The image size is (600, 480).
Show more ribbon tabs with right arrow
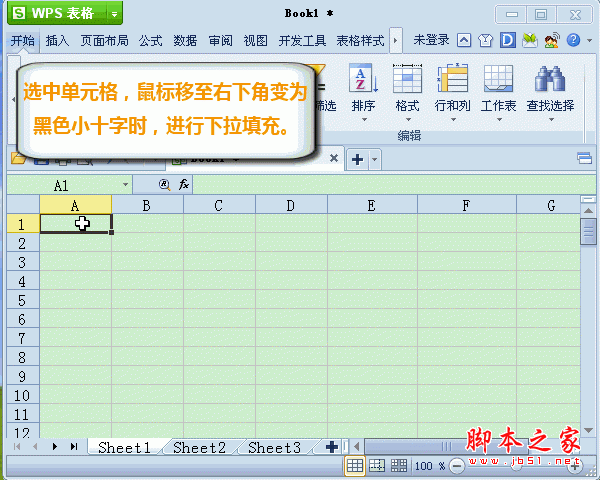[x=396, y=40]
